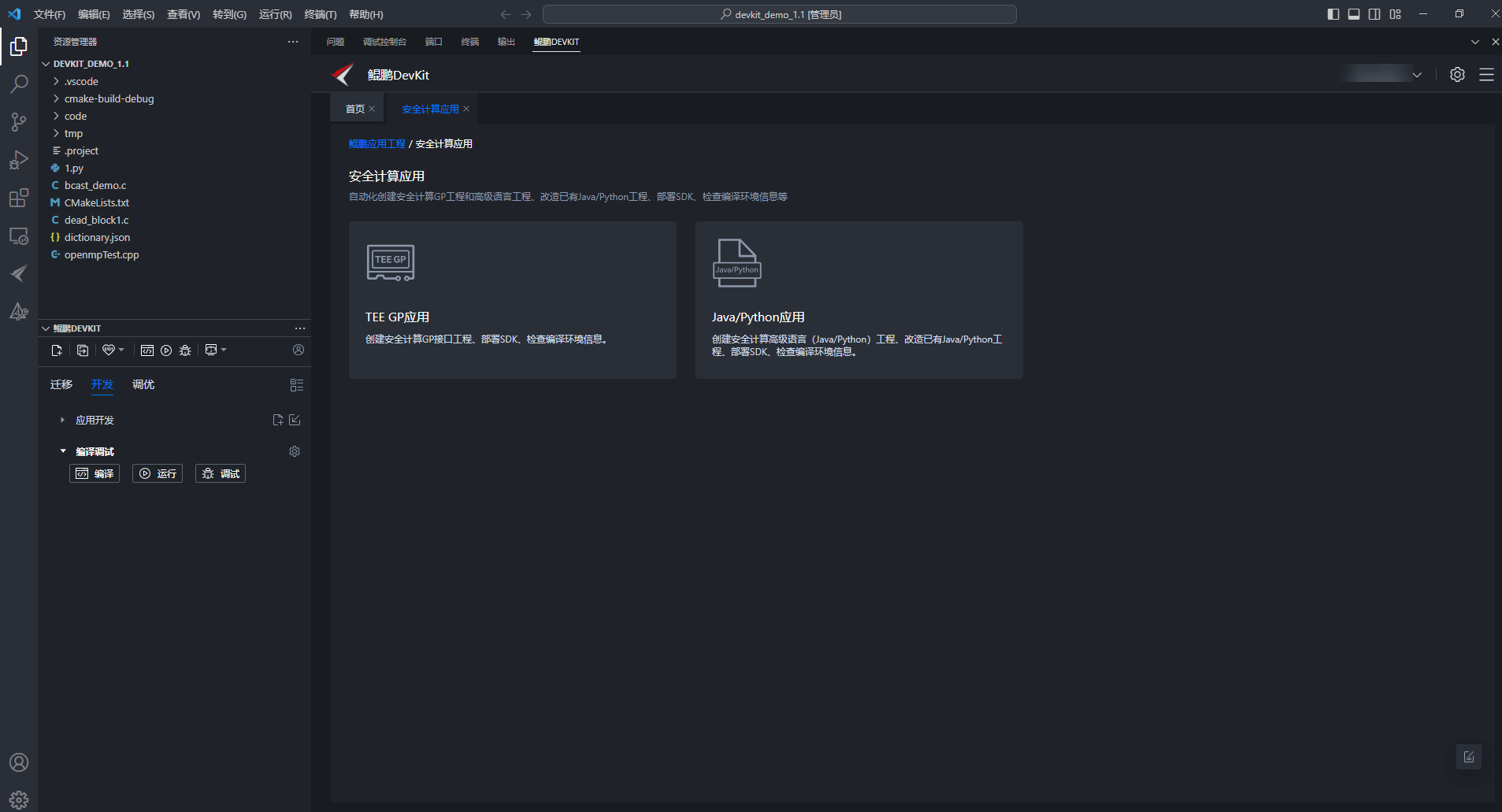The image size is (1502, 812).
Task: Open the Java/Python应用 card
Action: click(859, 300)
